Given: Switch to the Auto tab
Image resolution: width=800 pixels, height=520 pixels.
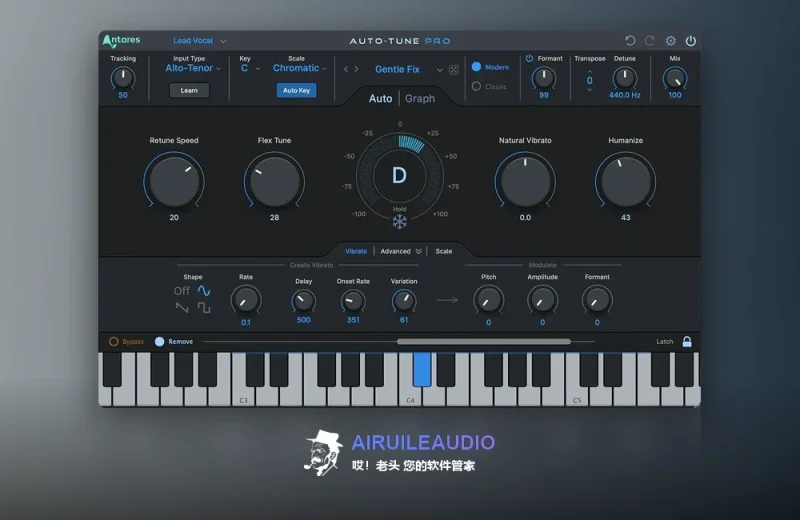Looking at the screenshot, I should (381, 98).
